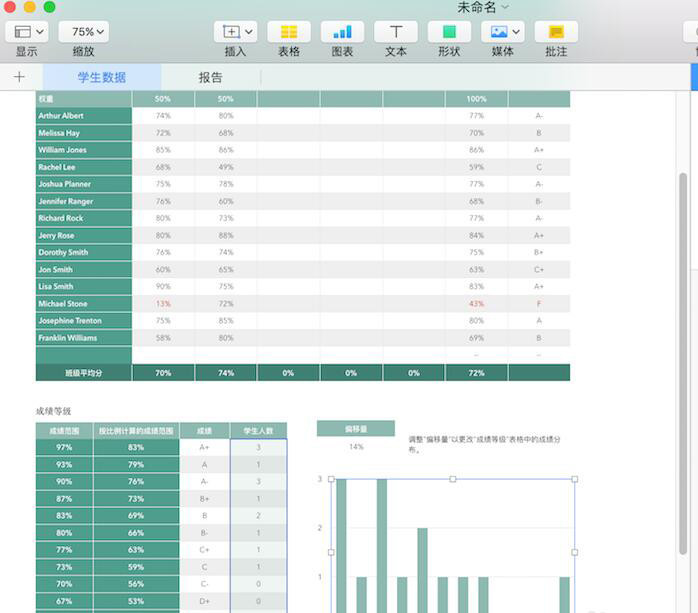
Task: Click the vertical scrollbar thumb
Action: point(683,363)
